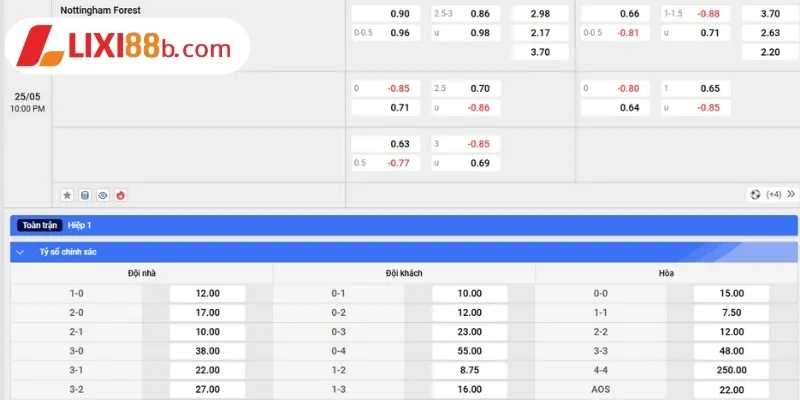Add match to favorites with star icon
This screenshot has height=400, width=800.
[x=67, y=195]
